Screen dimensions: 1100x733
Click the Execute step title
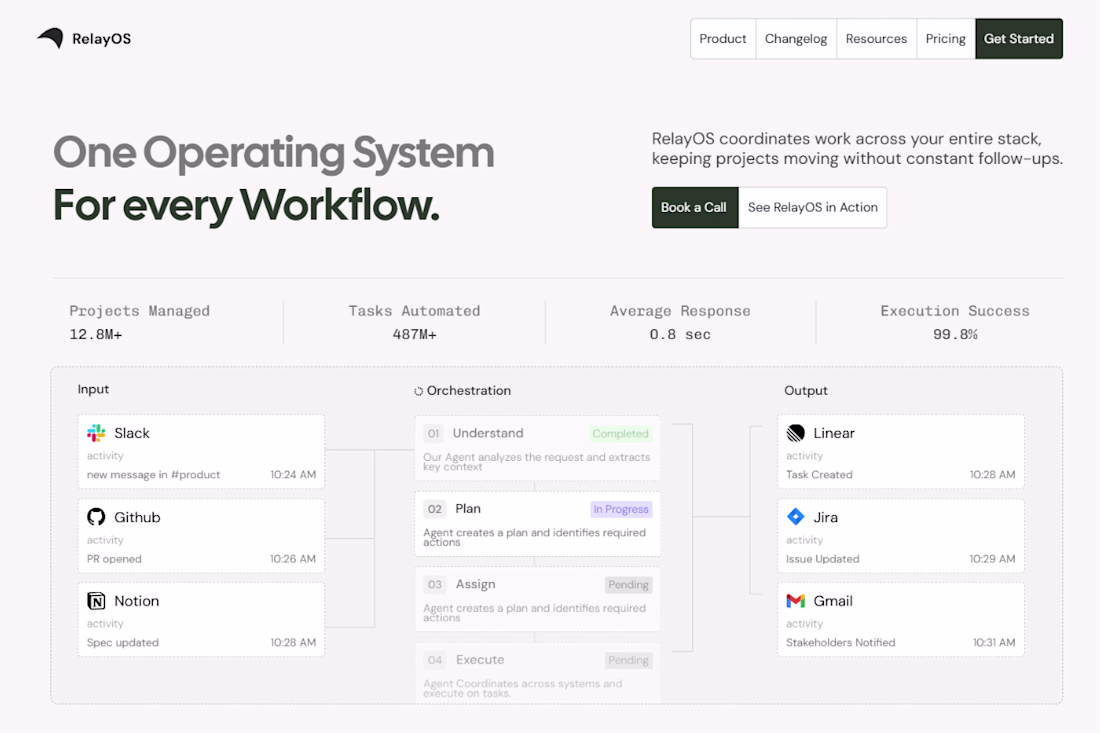pyautogui.click(x=480, y=659)
